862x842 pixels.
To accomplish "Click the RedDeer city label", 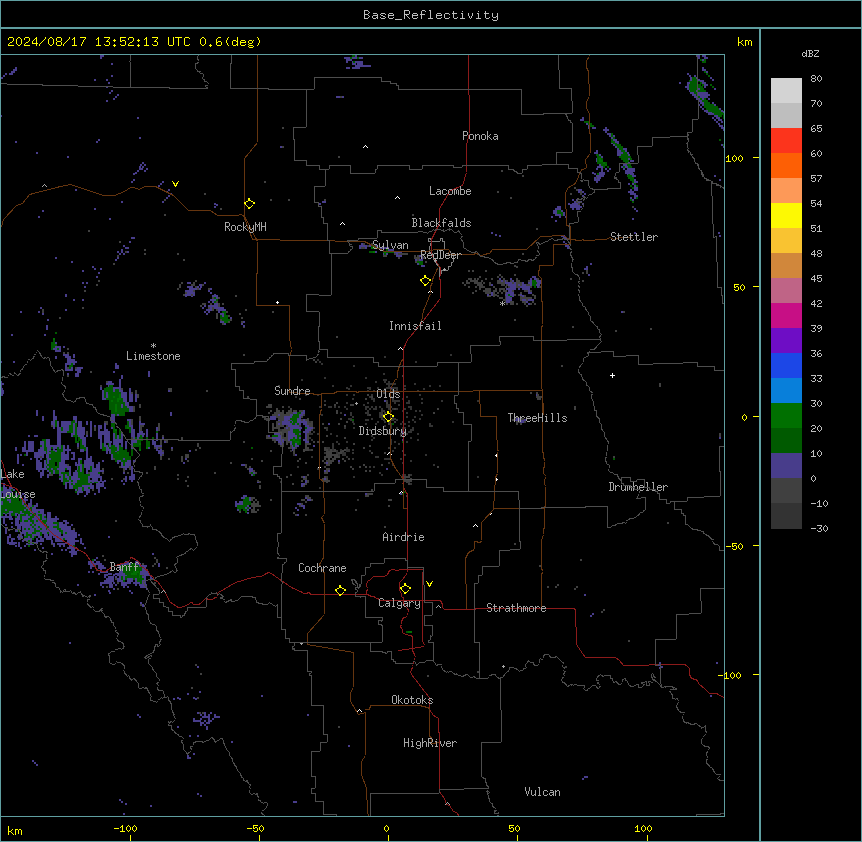I will click(x=440, y=255).
